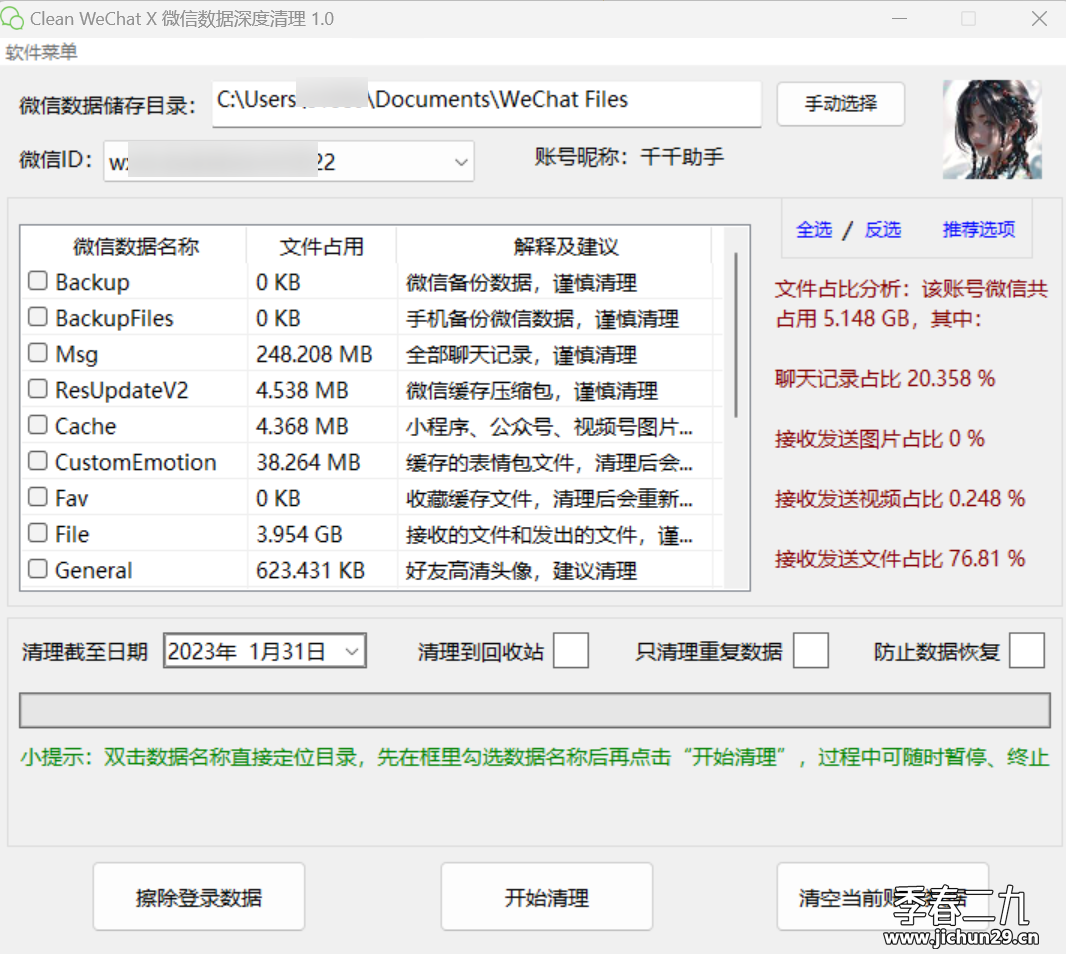Click the 全部聊天记录，谨慎清理 description

click(x=521, y=355)
